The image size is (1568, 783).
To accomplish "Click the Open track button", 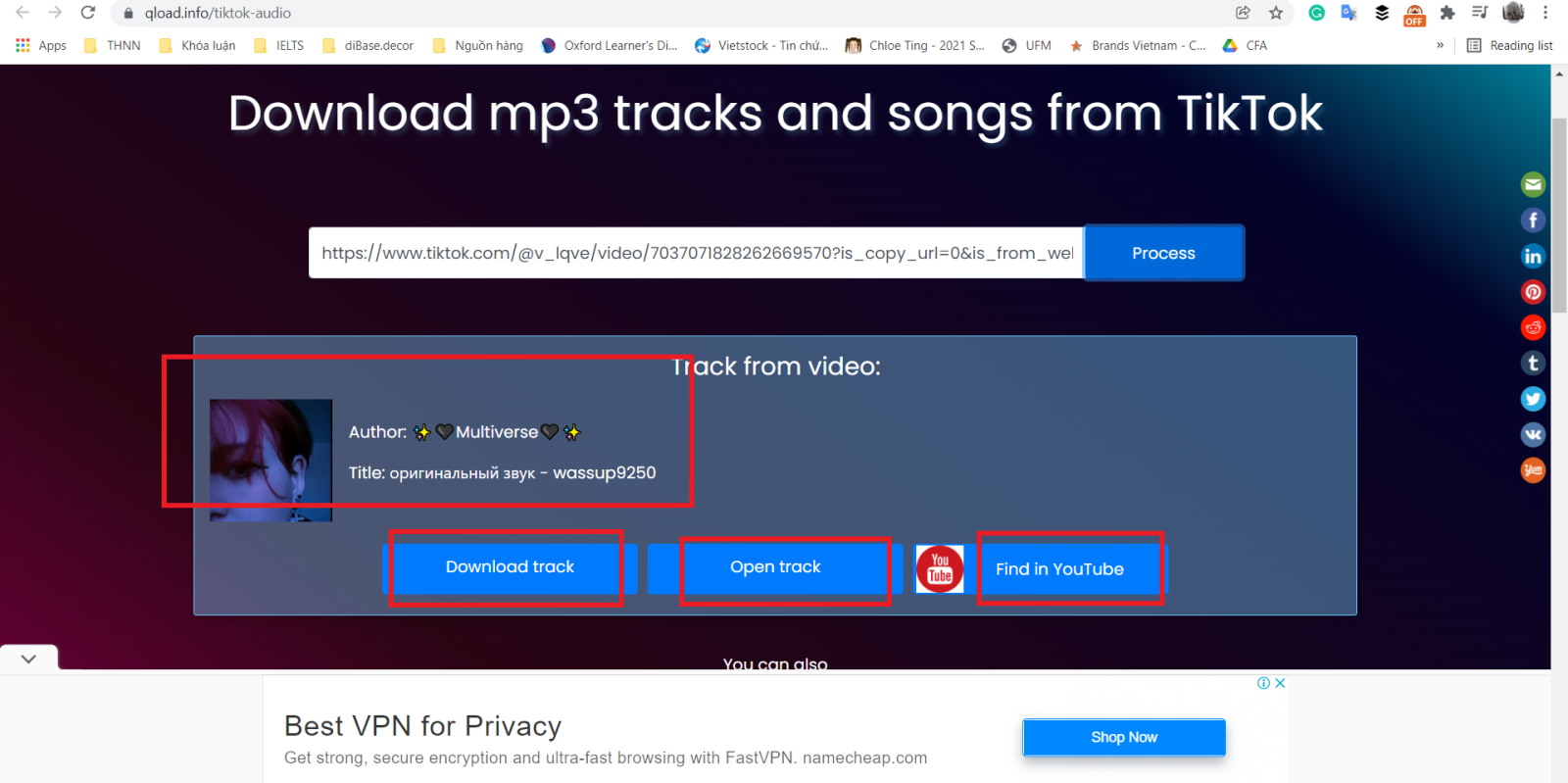I will click(775, 568).
